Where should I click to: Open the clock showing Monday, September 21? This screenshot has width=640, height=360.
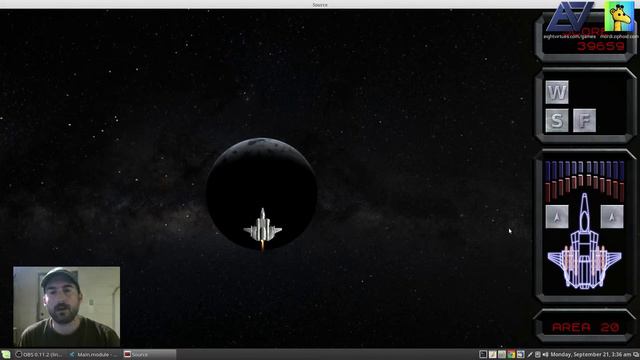point(591,355)
